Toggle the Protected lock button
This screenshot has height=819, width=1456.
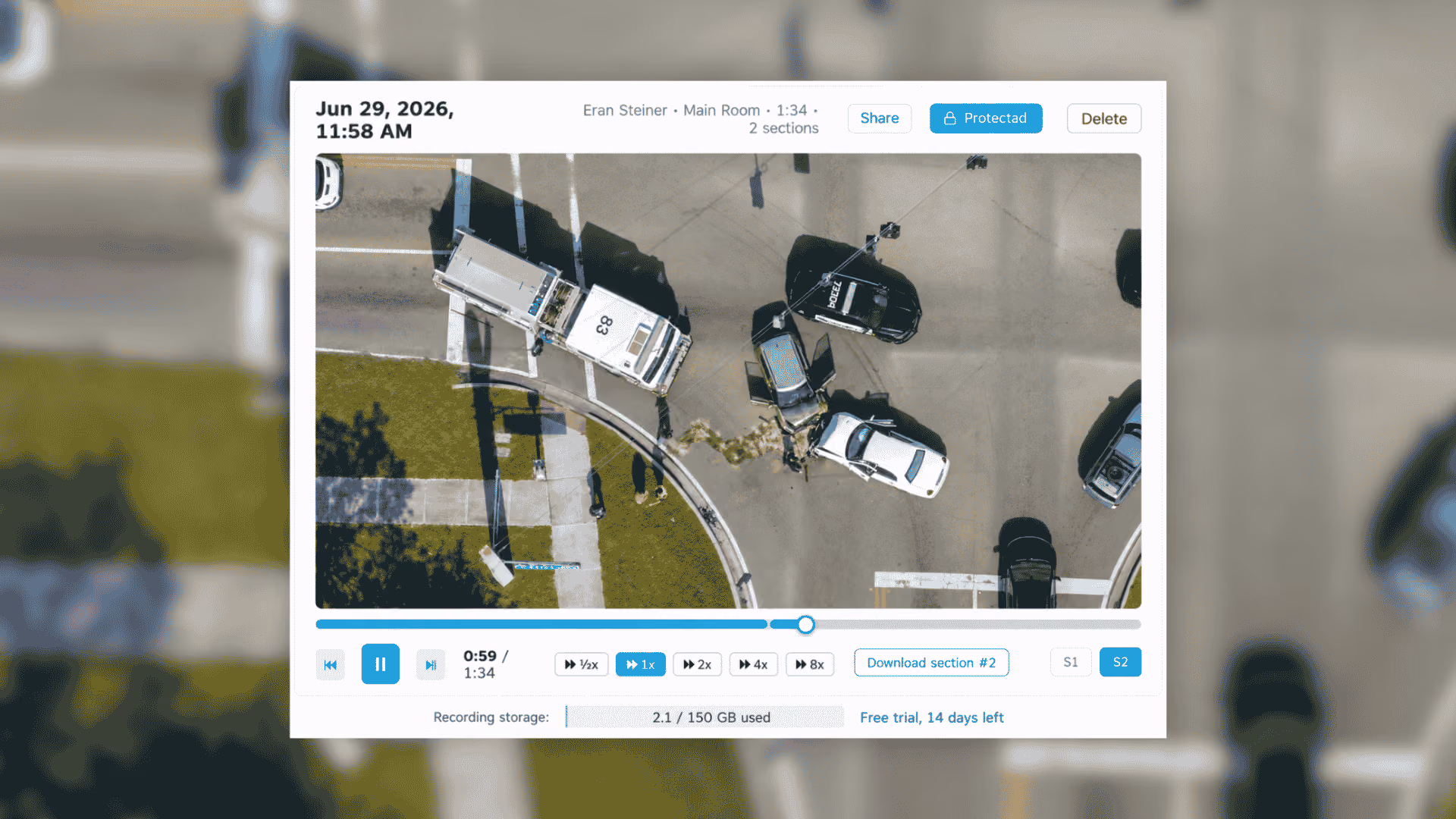[x=986, y=118]
